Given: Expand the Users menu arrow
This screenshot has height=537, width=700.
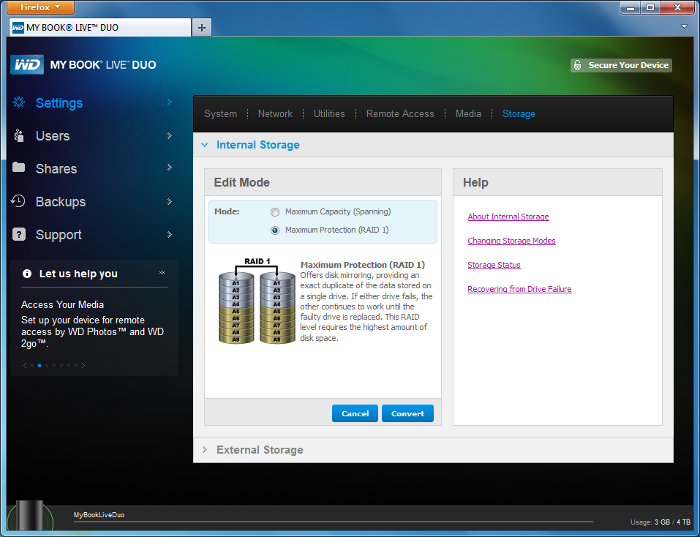Looking at the screenshot, I should [x=169, y=135].
